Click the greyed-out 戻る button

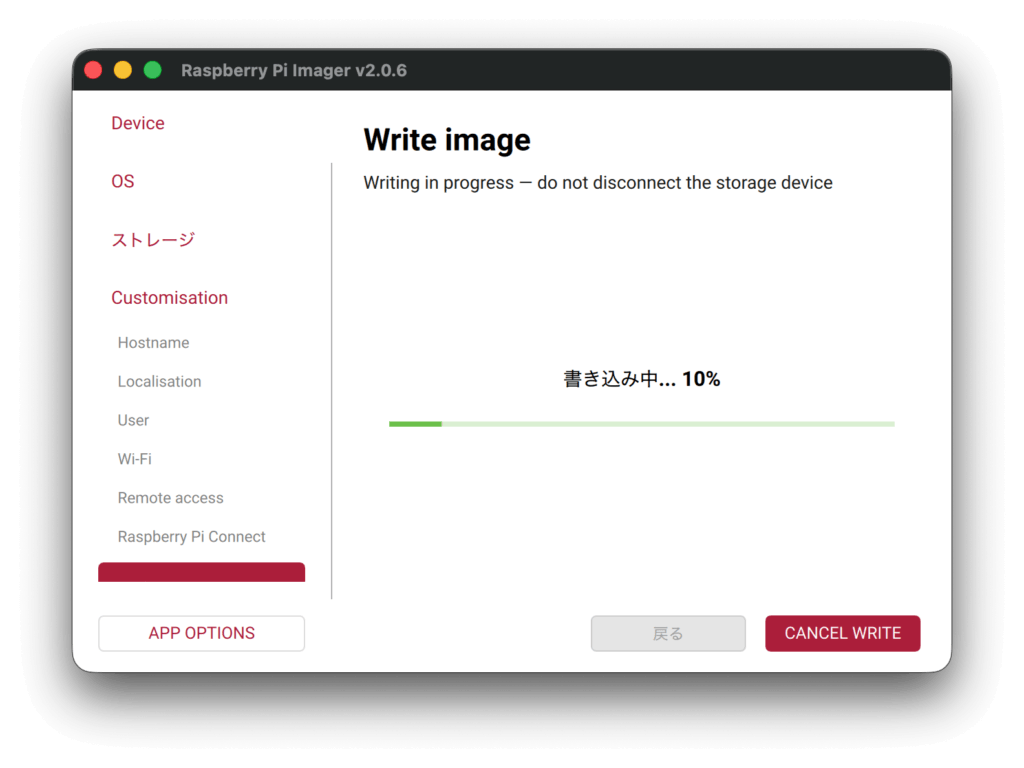point(668,633)
